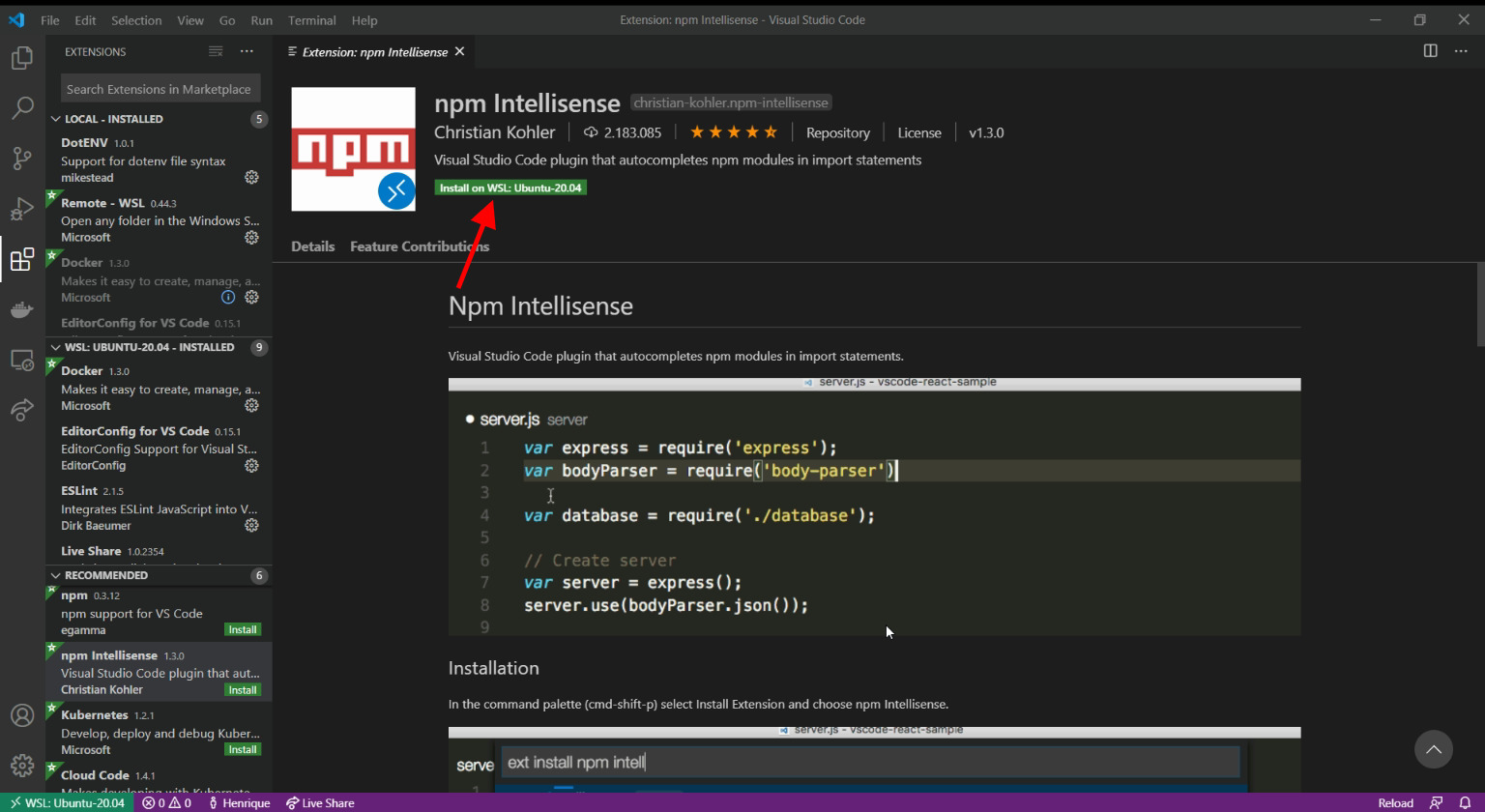The height and width of the screenshot is (812, 1485).
Task: Open Remote - WSL extension gear settings
Action: 251,238
